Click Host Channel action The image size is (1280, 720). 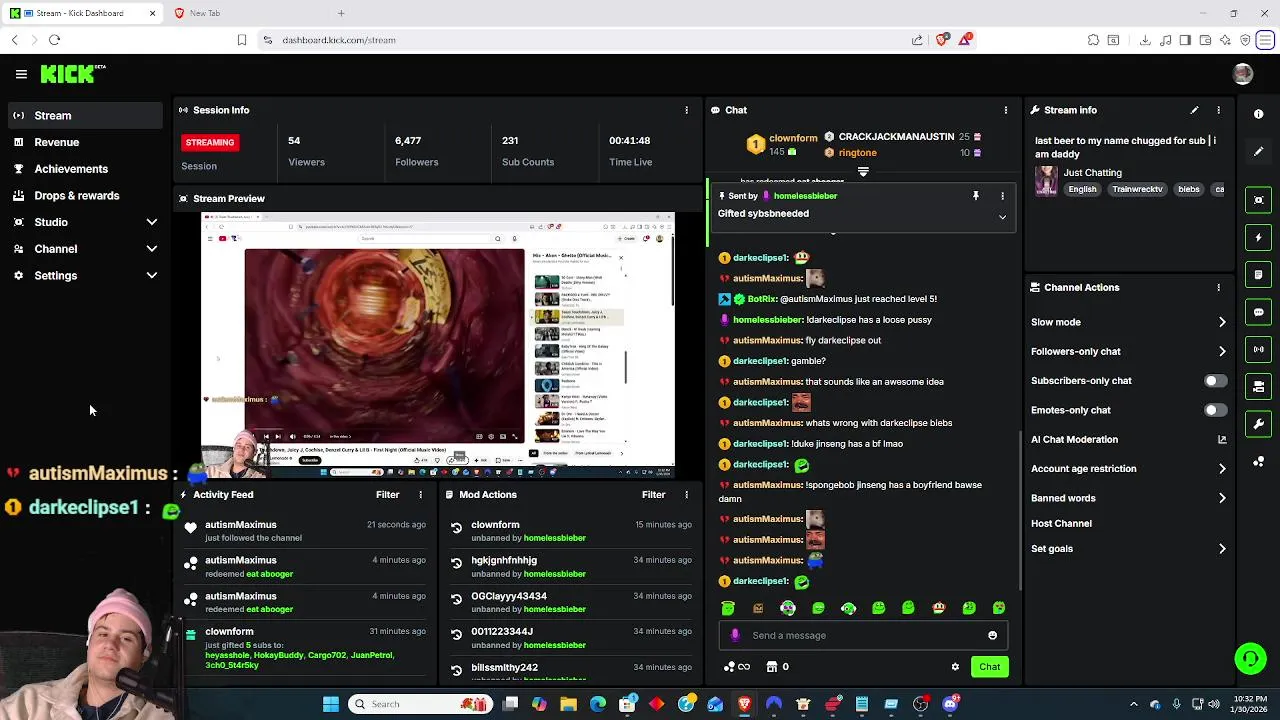coord(1061,523)
